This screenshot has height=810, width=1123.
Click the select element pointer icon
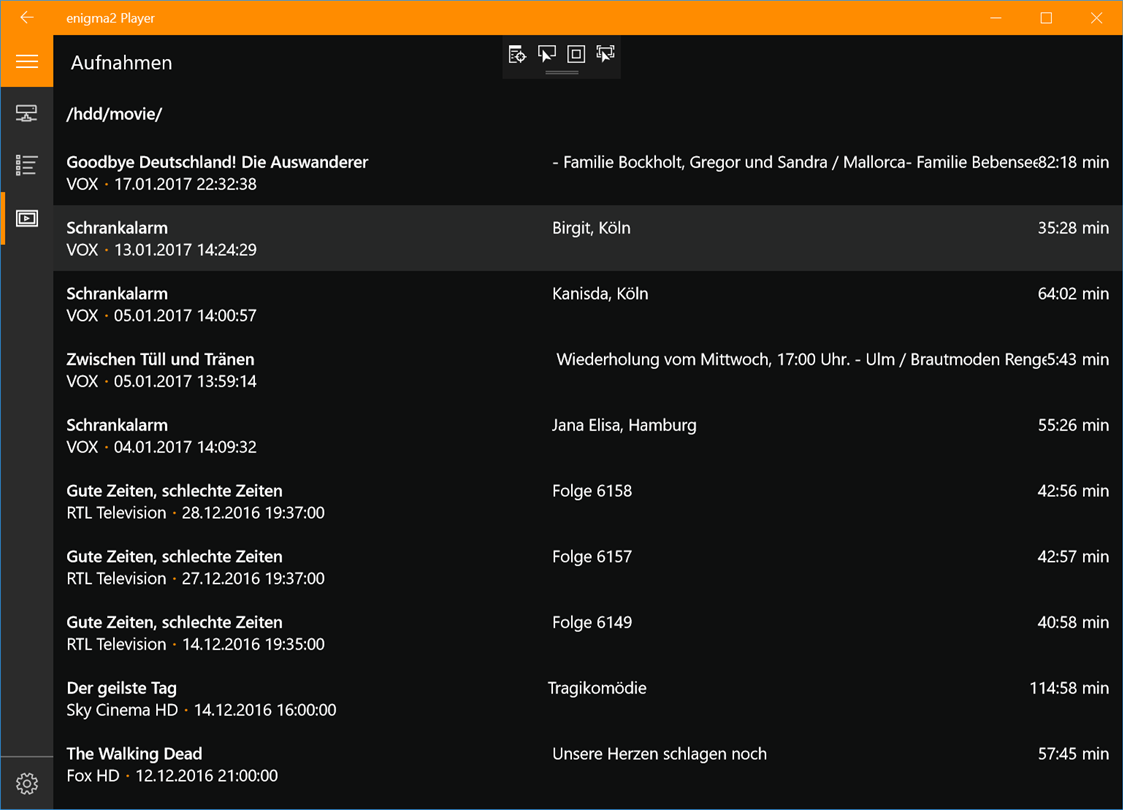546,54
